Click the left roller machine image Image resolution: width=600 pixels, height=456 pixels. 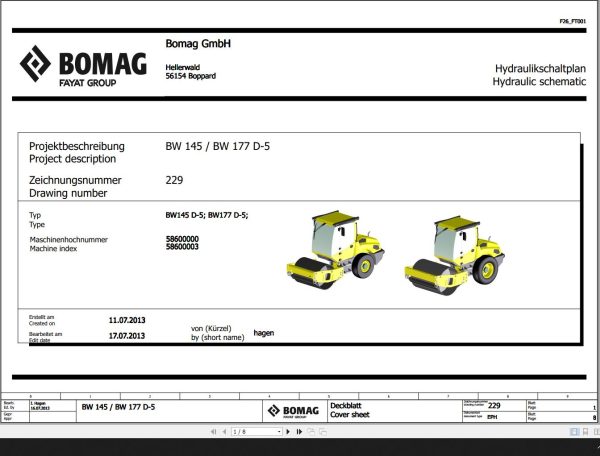coord(335,250)
